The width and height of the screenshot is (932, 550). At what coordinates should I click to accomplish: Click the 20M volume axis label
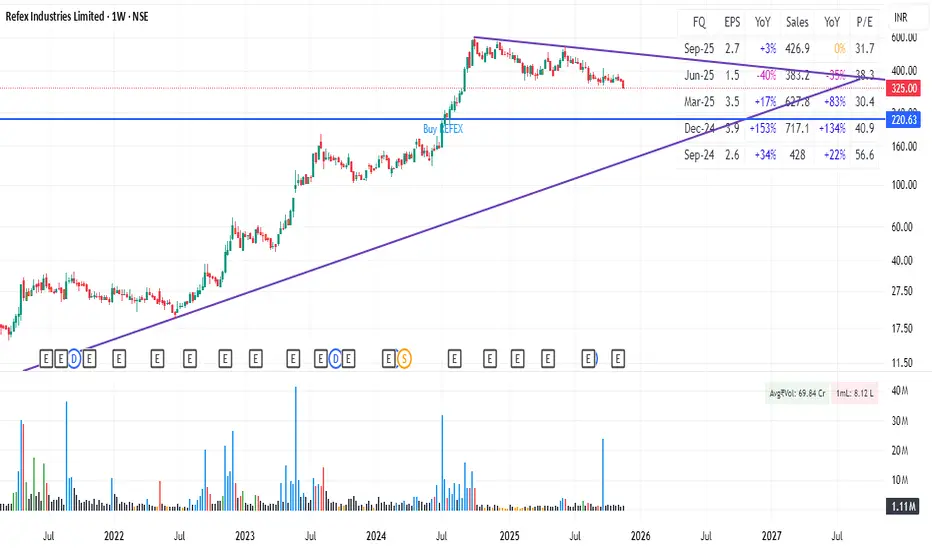(x=900, y=451)
